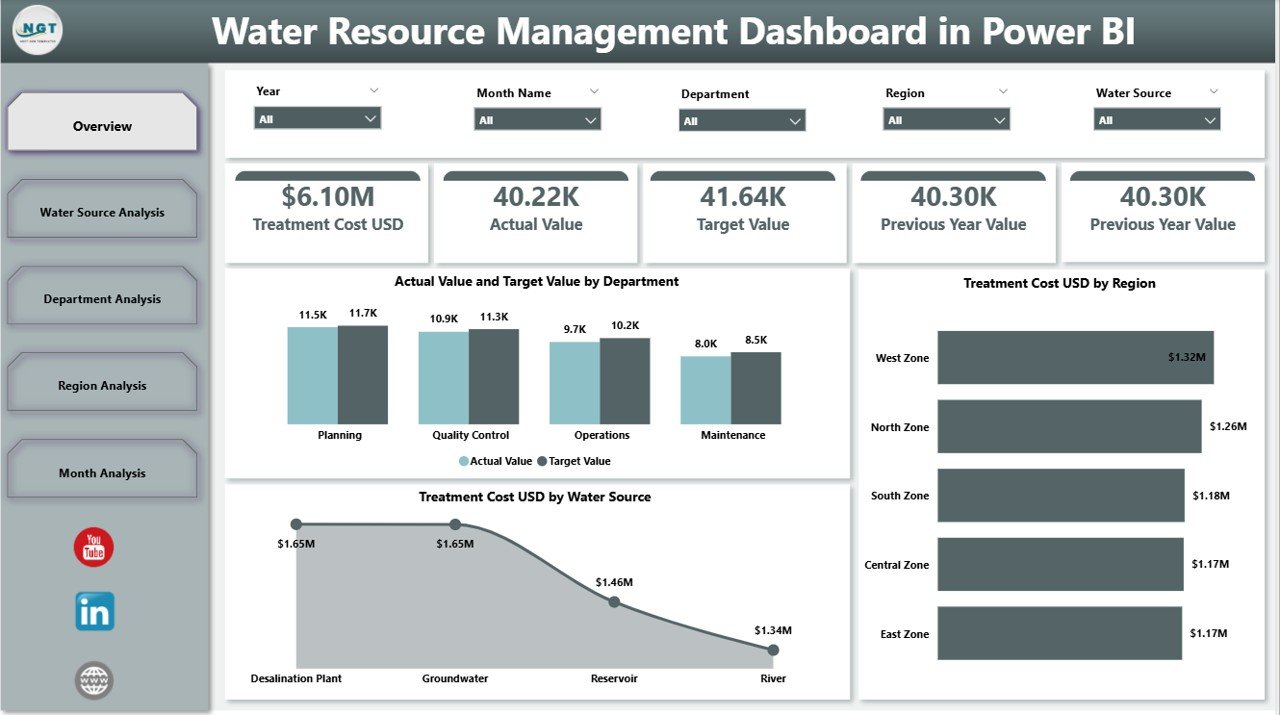Toggle the Actual Value legend item
This screenshot has width=1280, height=715.
pos(497,461)
